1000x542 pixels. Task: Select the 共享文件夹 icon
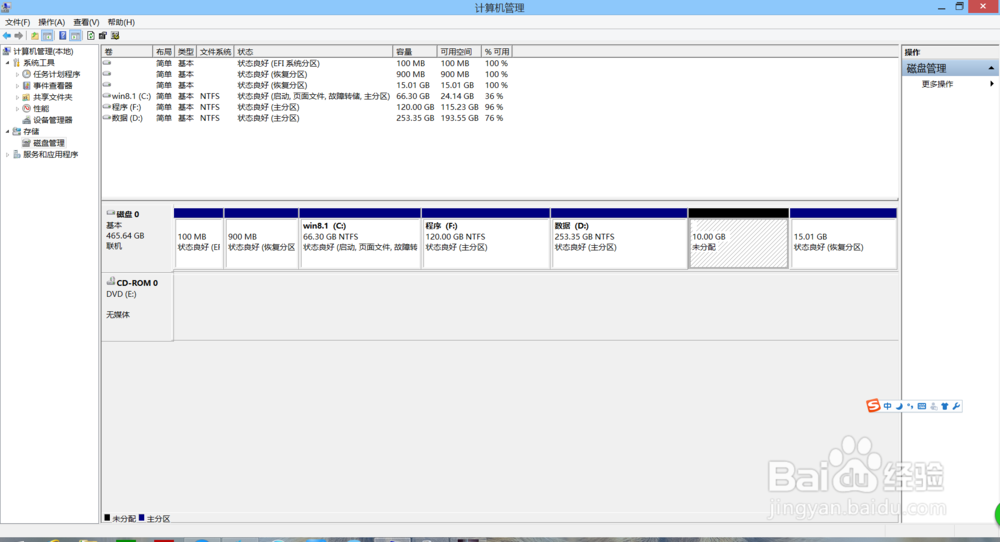pyautogui.click(x=26, y=98)
